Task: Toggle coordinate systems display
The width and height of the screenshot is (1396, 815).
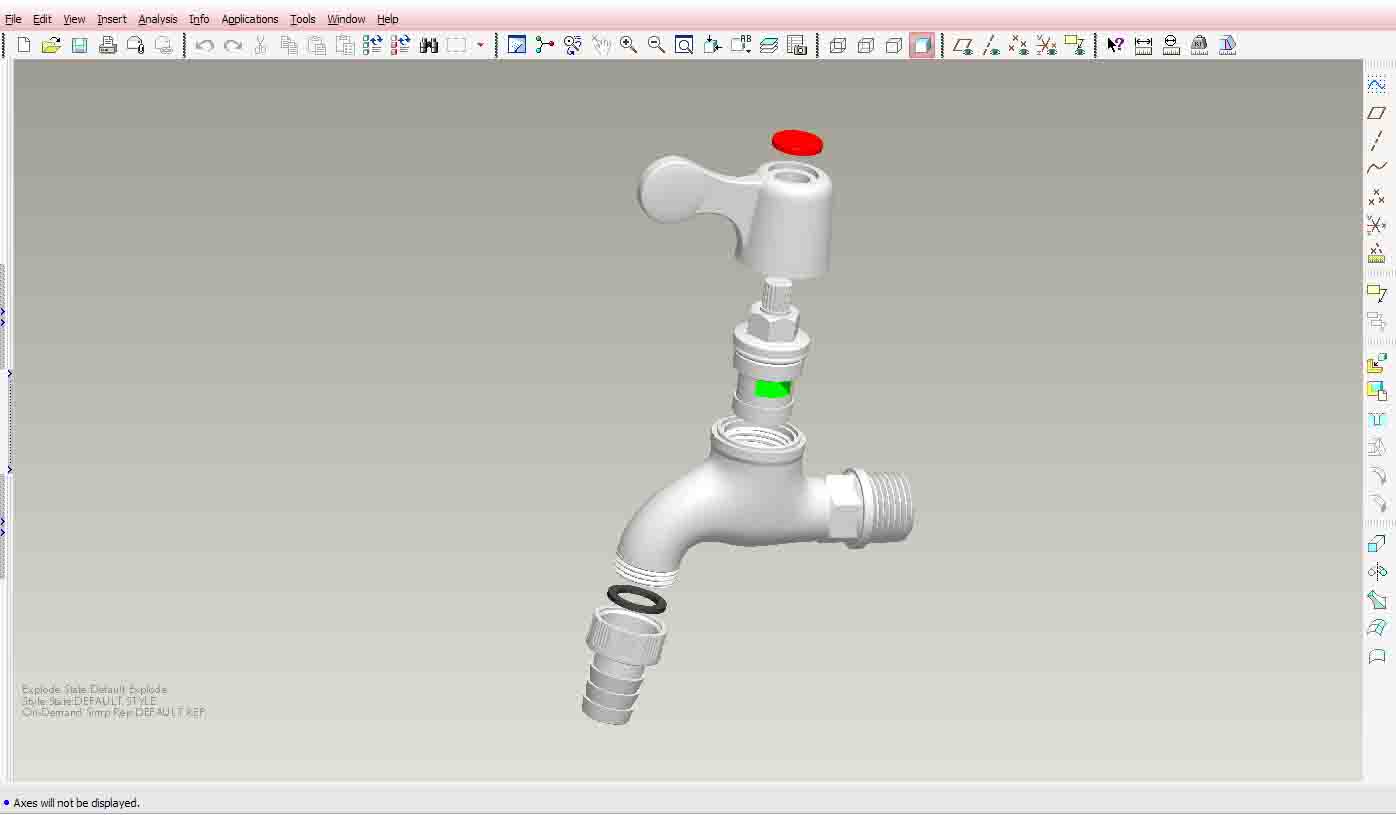Action: pyautogui.click(x=1047, y=45)
